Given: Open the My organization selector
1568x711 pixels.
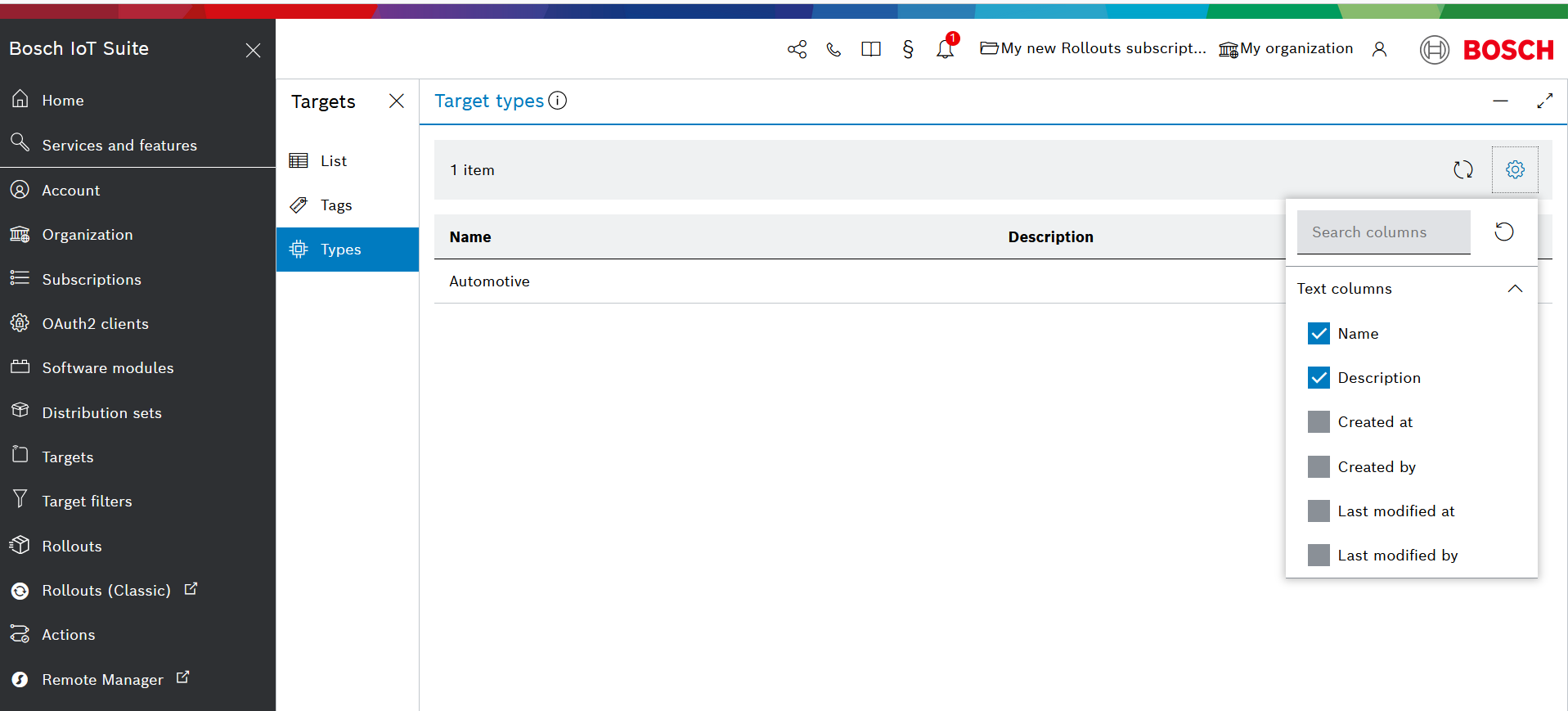Looking at the screenshot, I should (1286, 48).
